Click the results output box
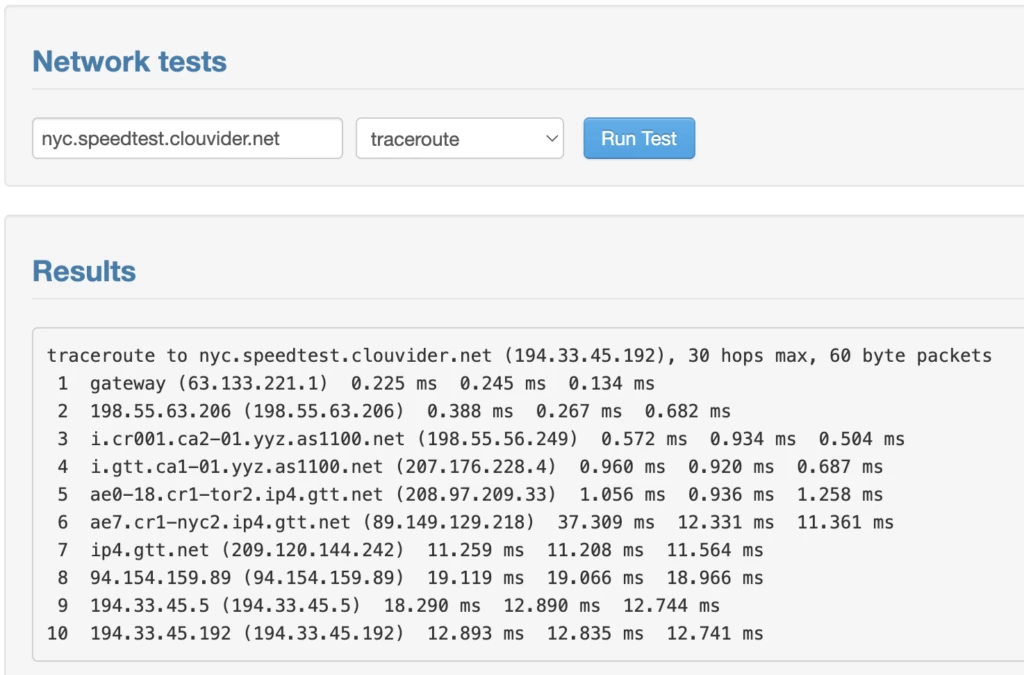The width and height of the screenshot is (1024, 675). coord(520,495)
